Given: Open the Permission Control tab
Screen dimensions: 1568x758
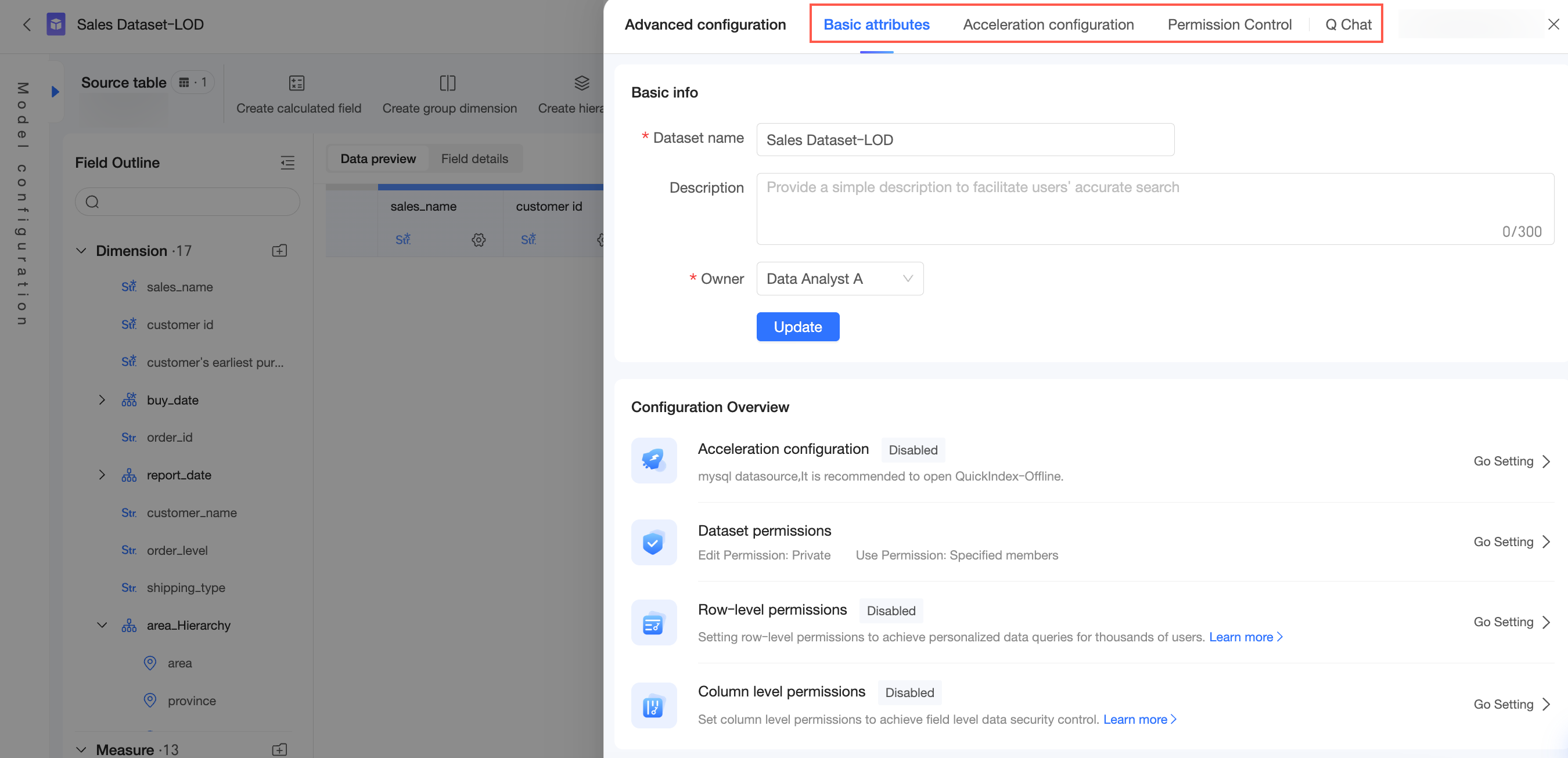Looking at the screenshot, I should 1229,24.
